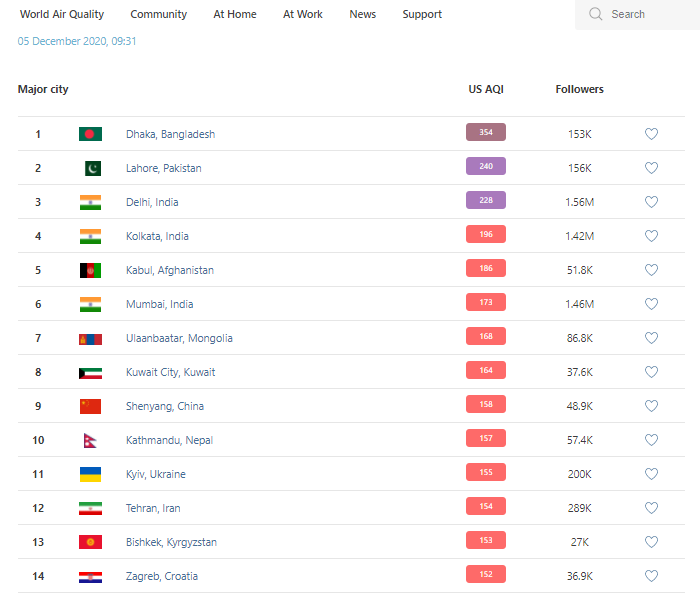This screenshot has height=594, width=700.
Task: Open the Tehran, Iran city link
Action: tap(153, 508)
